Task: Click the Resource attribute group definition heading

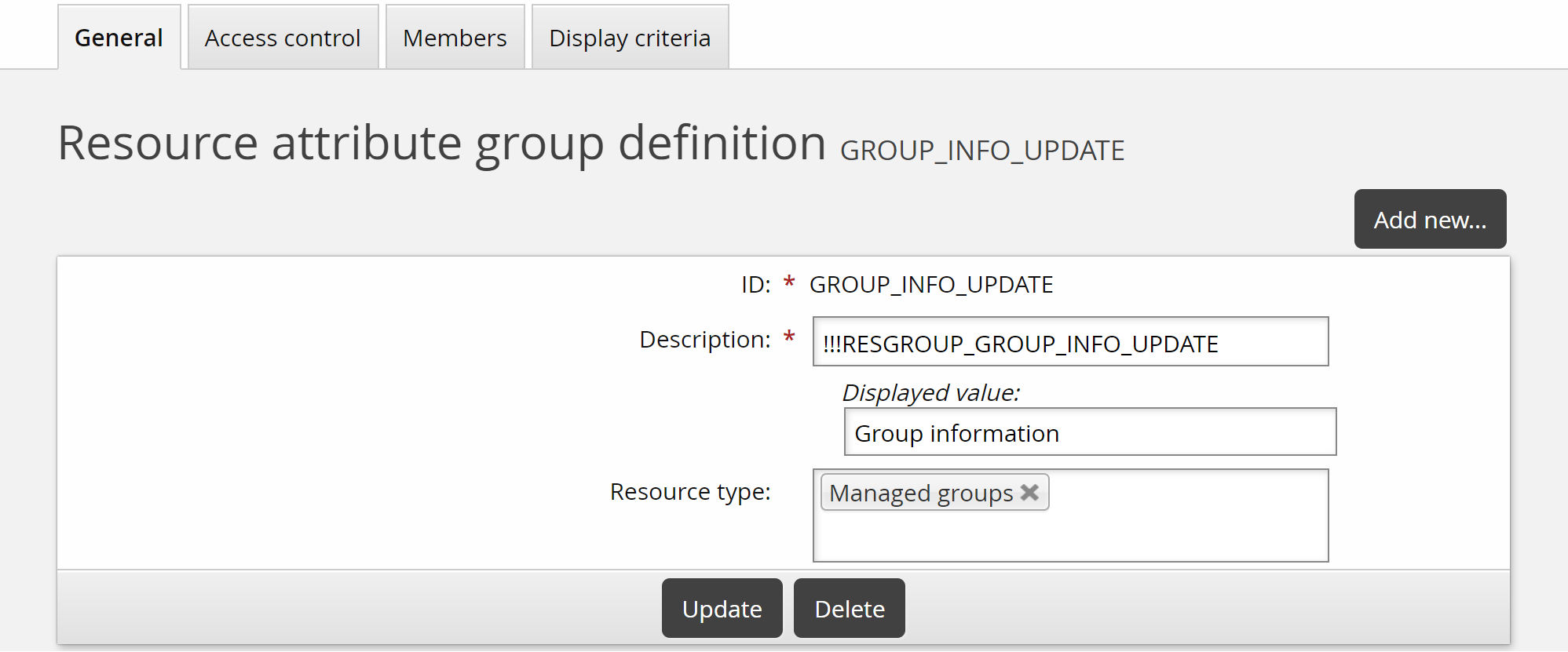Action: click(442, 143)
